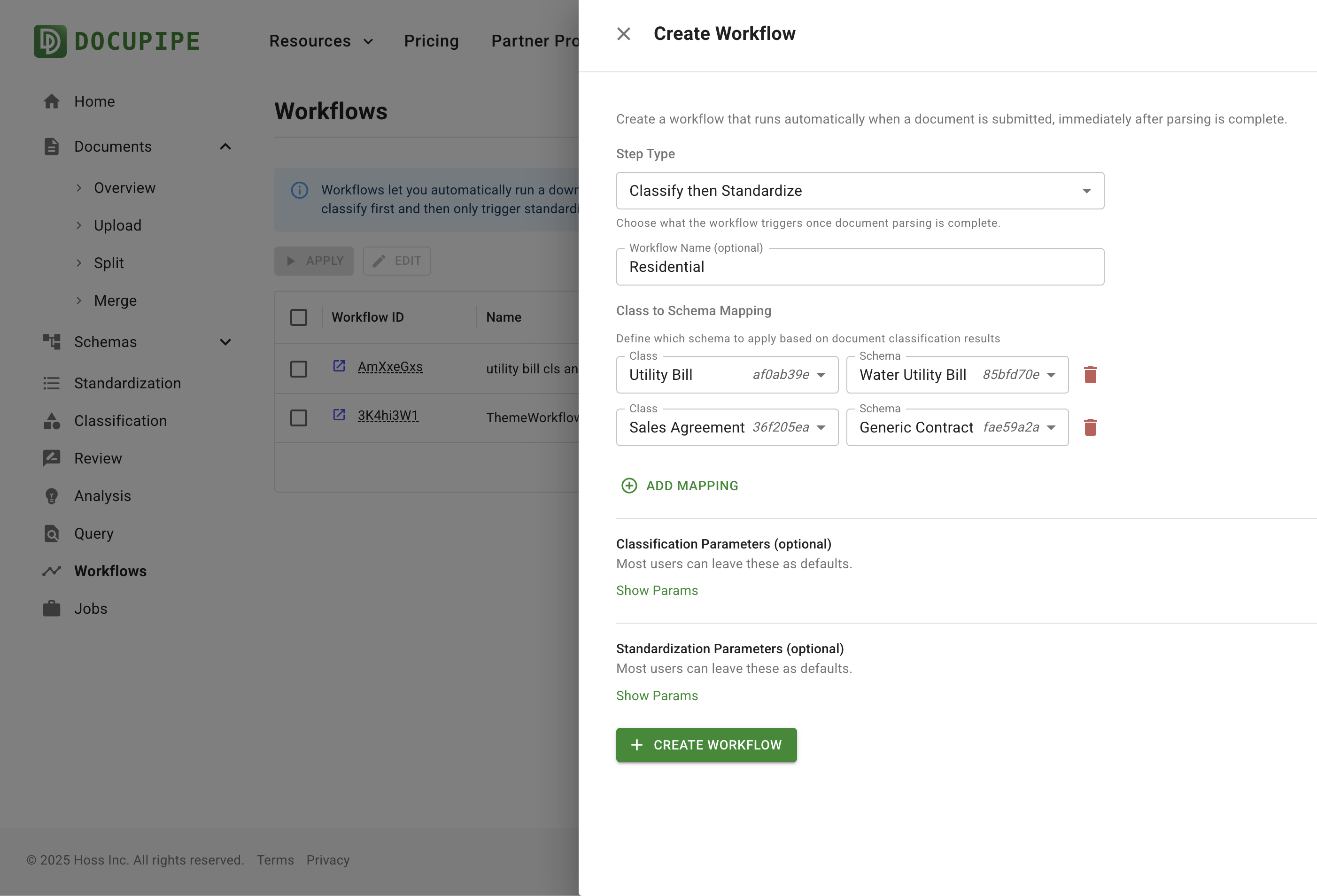
Task: Open the Query magnifier icon
Action: [x=52, y=533]
